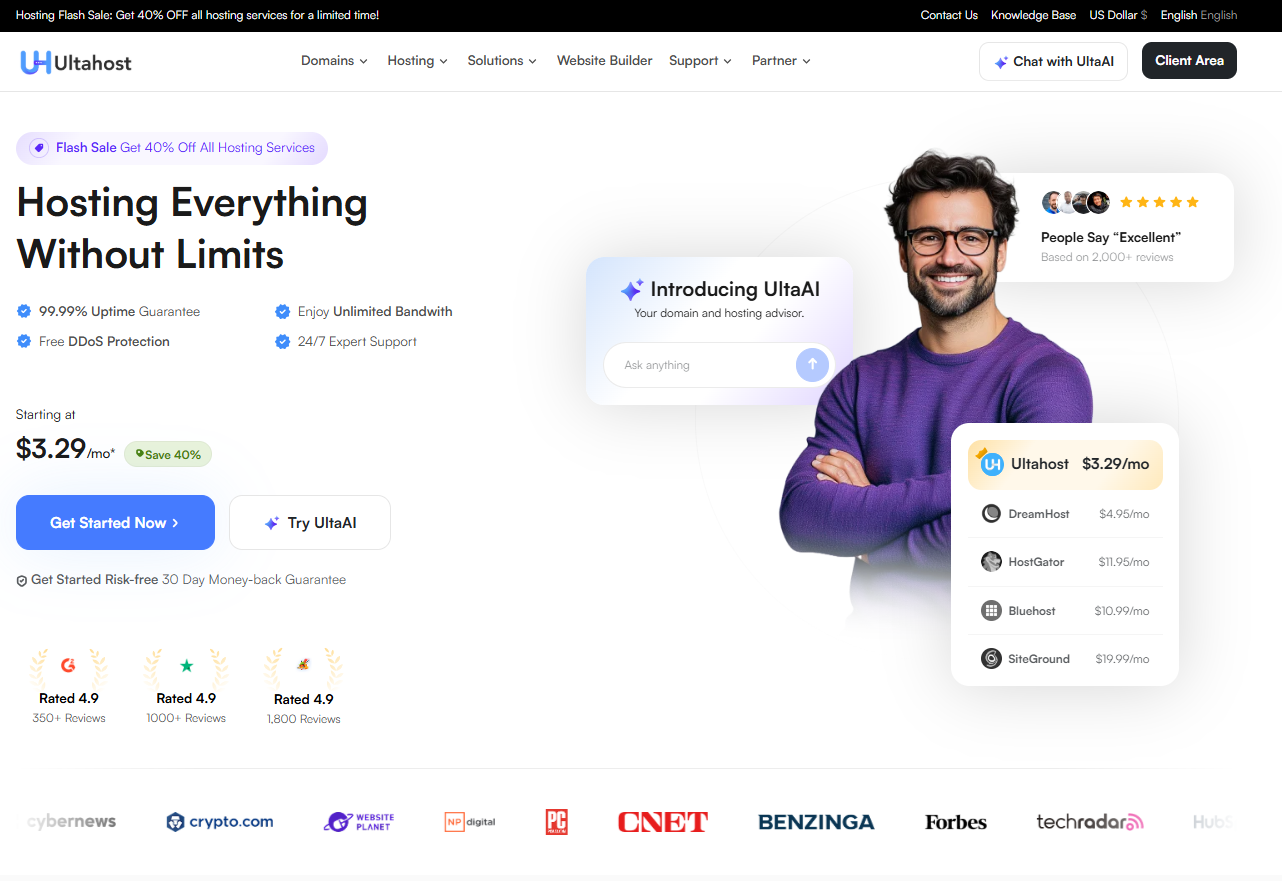Viewport: 1282px width, 881px height.
Task: Click checkmark beside 99.99% Uptime Guarantee
Action: (24, 312)
